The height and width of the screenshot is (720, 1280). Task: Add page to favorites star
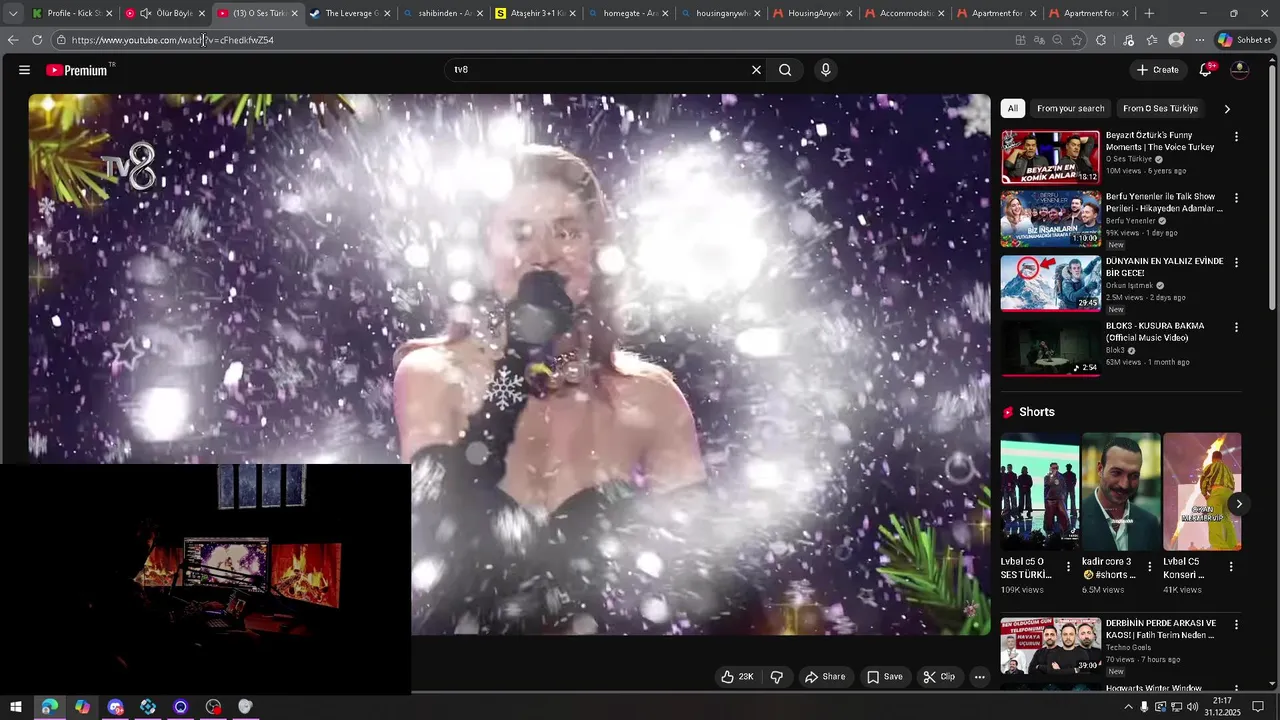pyautogui.click(x=1077, y=40)
